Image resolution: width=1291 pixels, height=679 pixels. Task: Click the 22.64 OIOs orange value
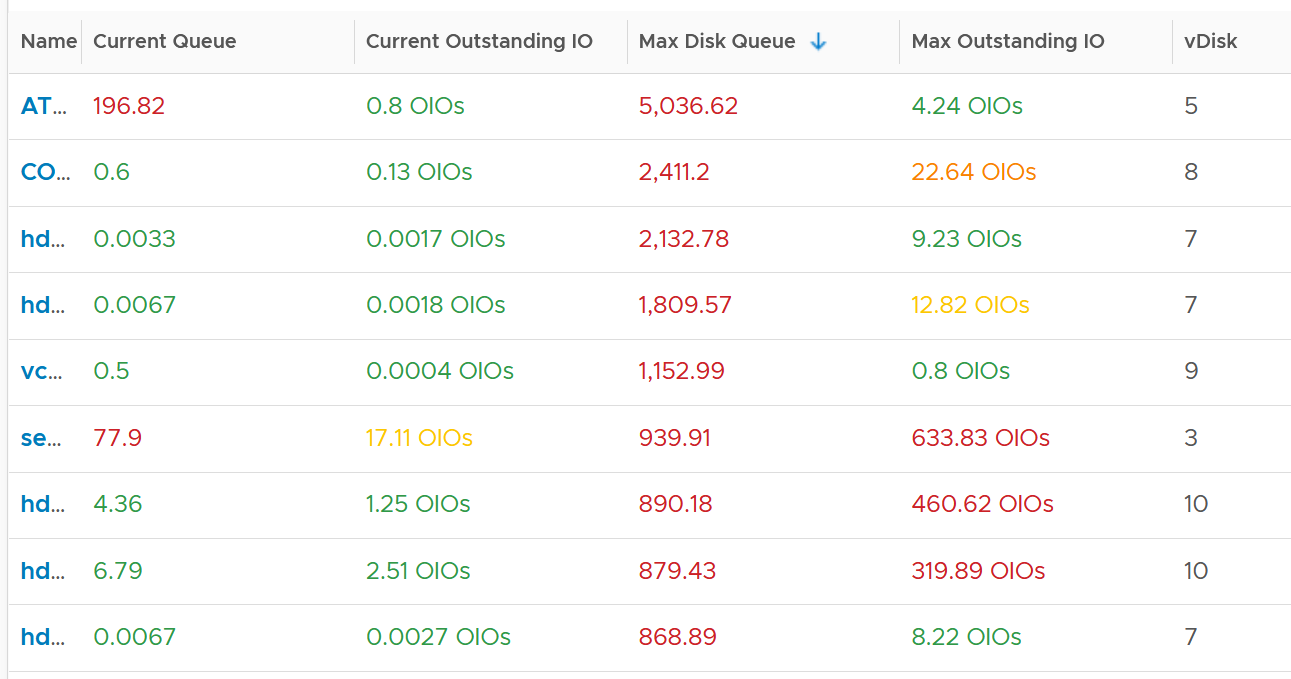pos(974,172)
